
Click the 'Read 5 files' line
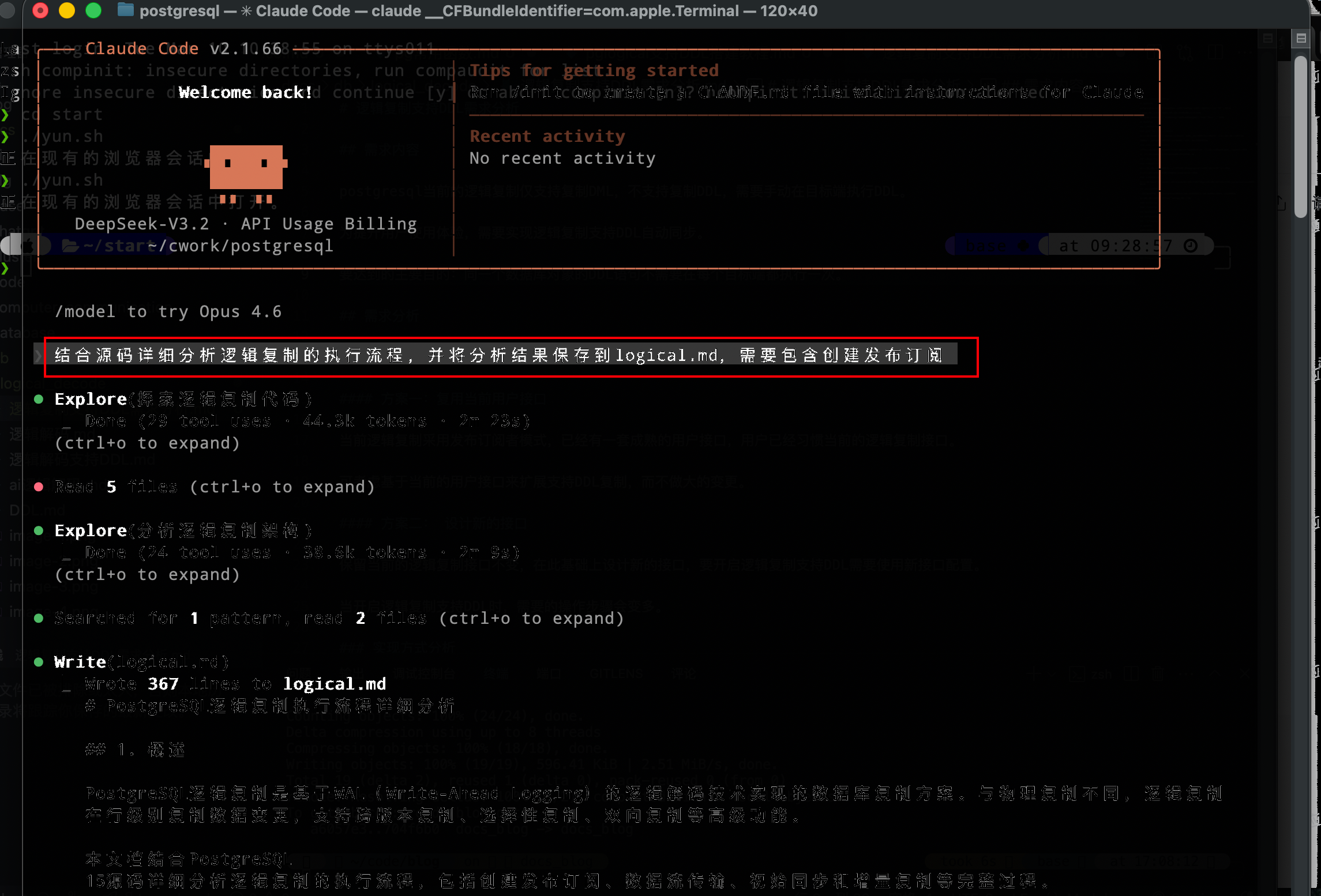215,487
